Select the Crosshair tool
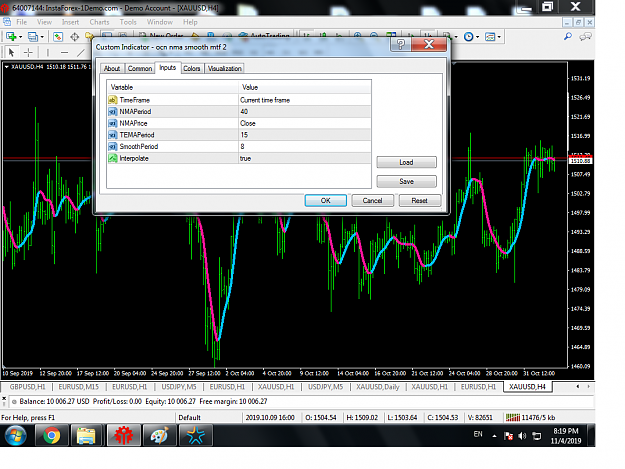This screenshot has height=469, width=625. tap(28, 52)
